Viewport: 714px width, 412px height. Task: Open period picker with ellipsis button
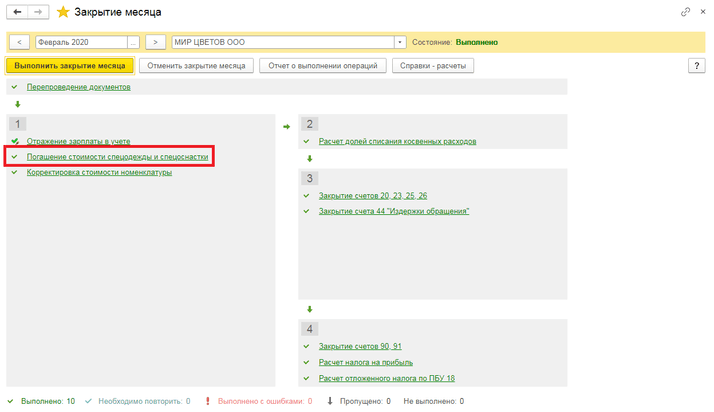pyautogui.click(x=134, y=43)
